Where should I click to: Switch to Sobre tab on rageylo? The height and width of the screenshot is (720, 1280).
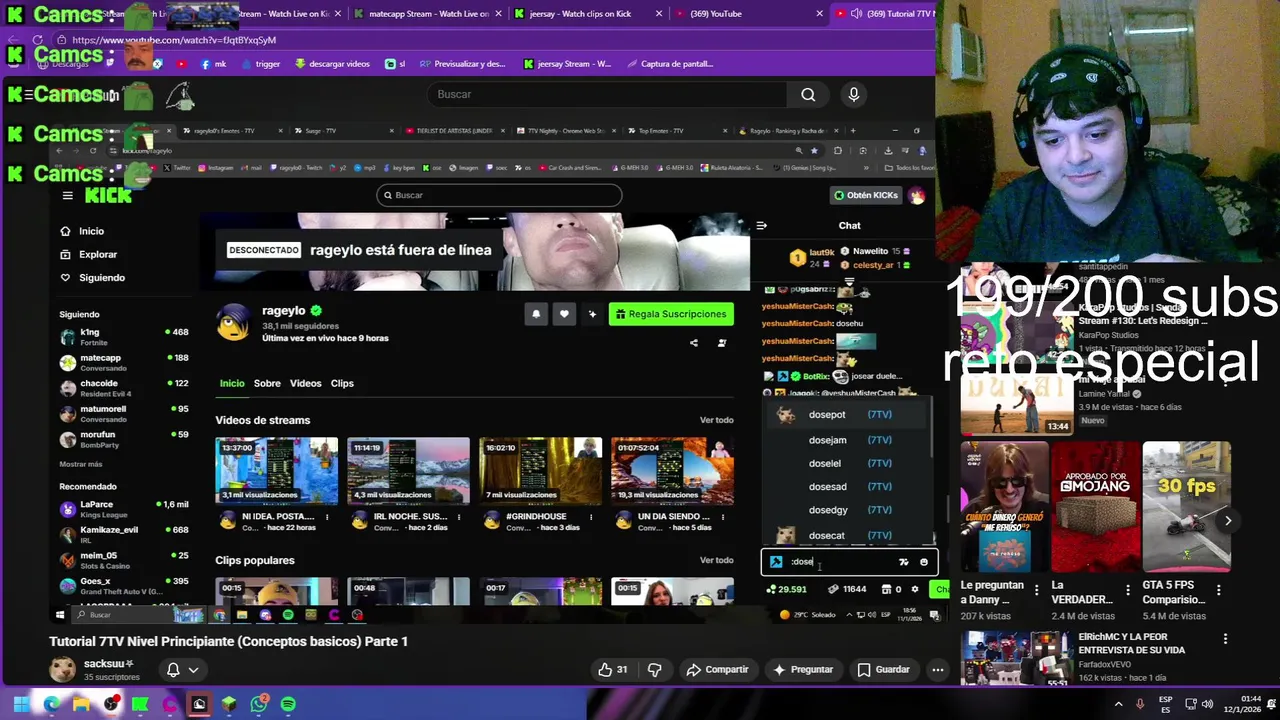(x=267, y=383)
